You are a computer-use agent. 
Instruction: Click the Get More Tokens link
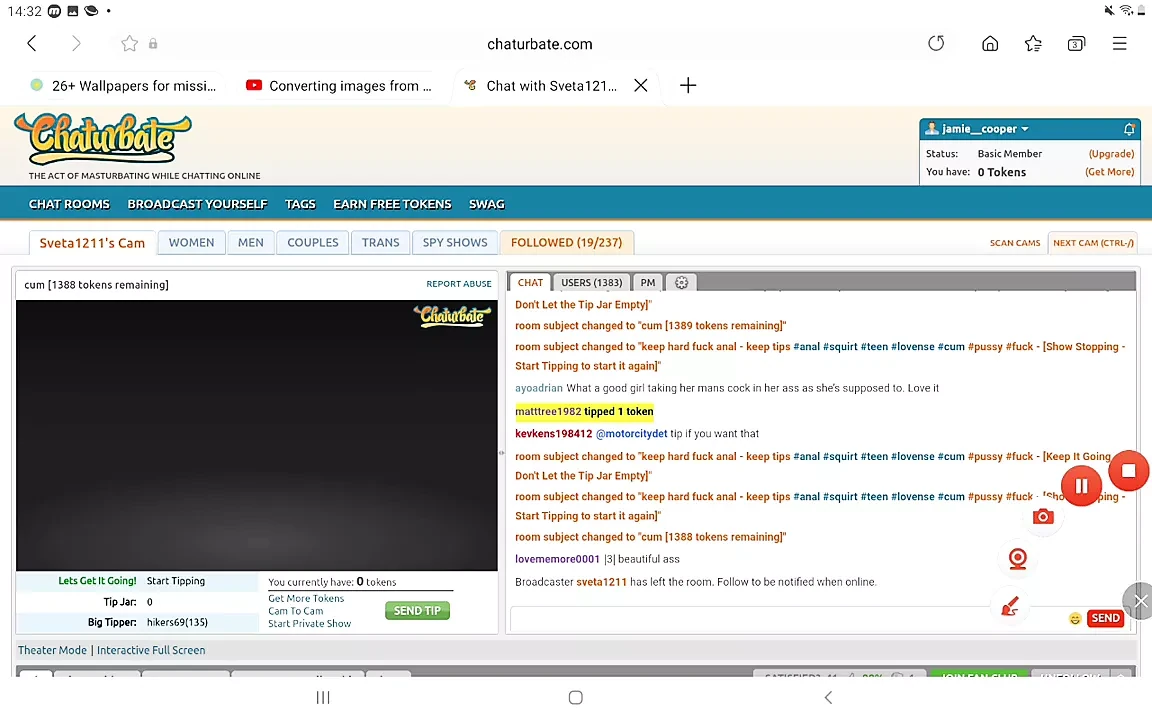306,599
